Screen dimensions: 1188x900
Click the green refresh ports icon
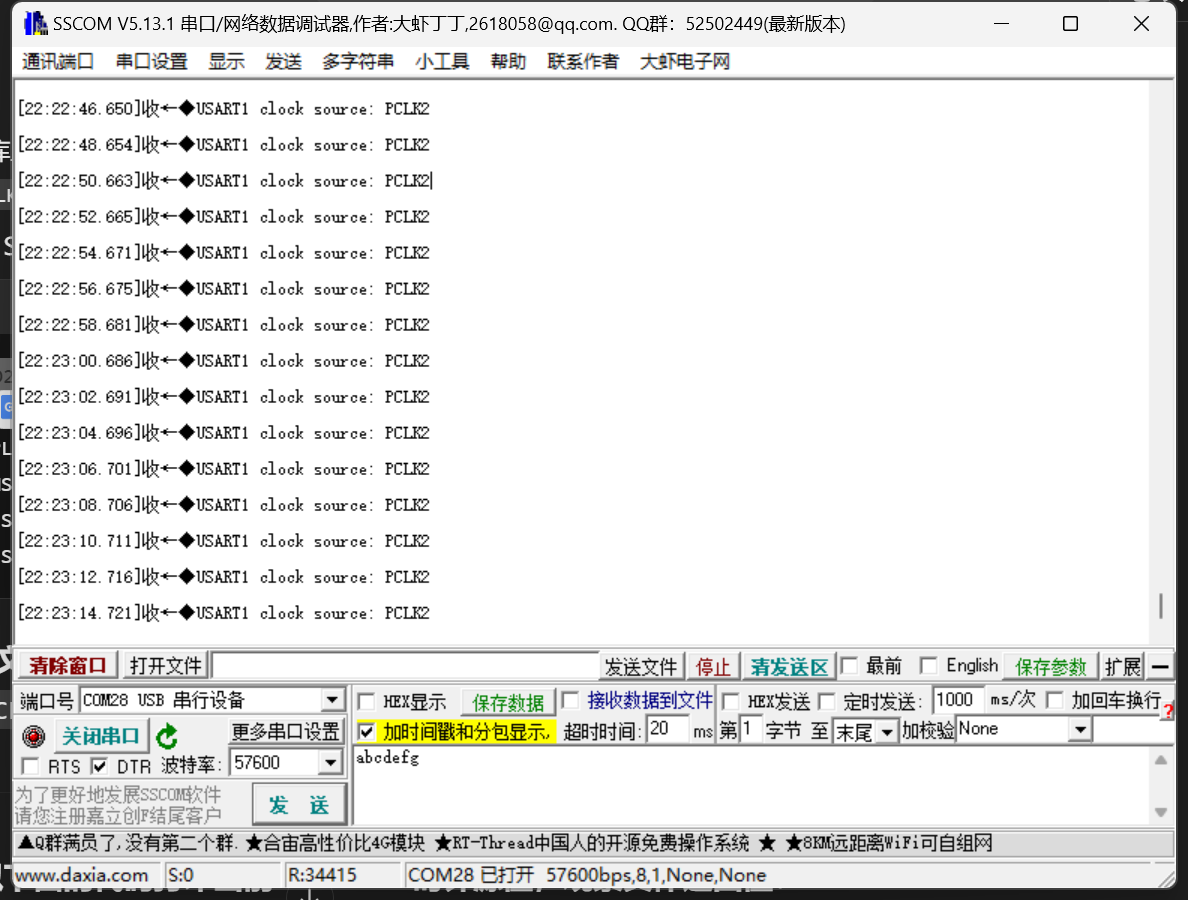pyautogui.click(x=167, y=735)
